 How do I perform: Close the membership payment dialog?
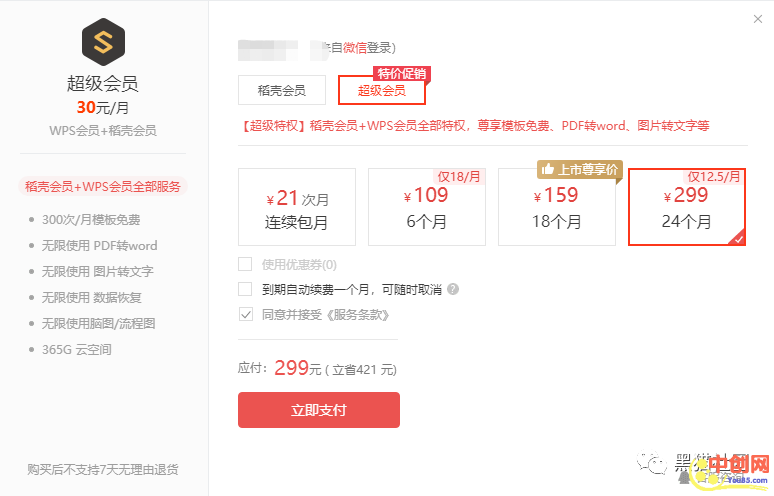tap(757, 19)
